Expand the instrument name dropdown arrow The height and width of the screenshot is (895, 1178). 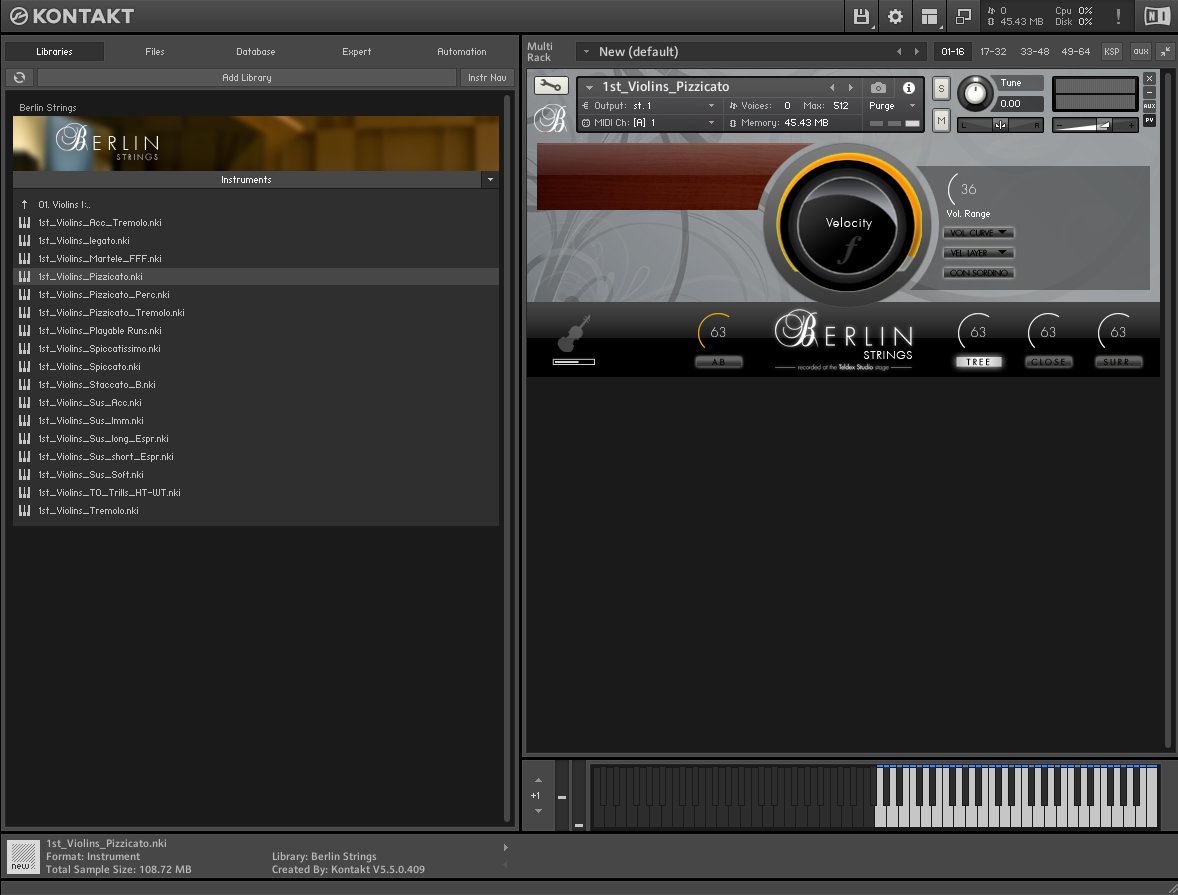click(589, 88)
